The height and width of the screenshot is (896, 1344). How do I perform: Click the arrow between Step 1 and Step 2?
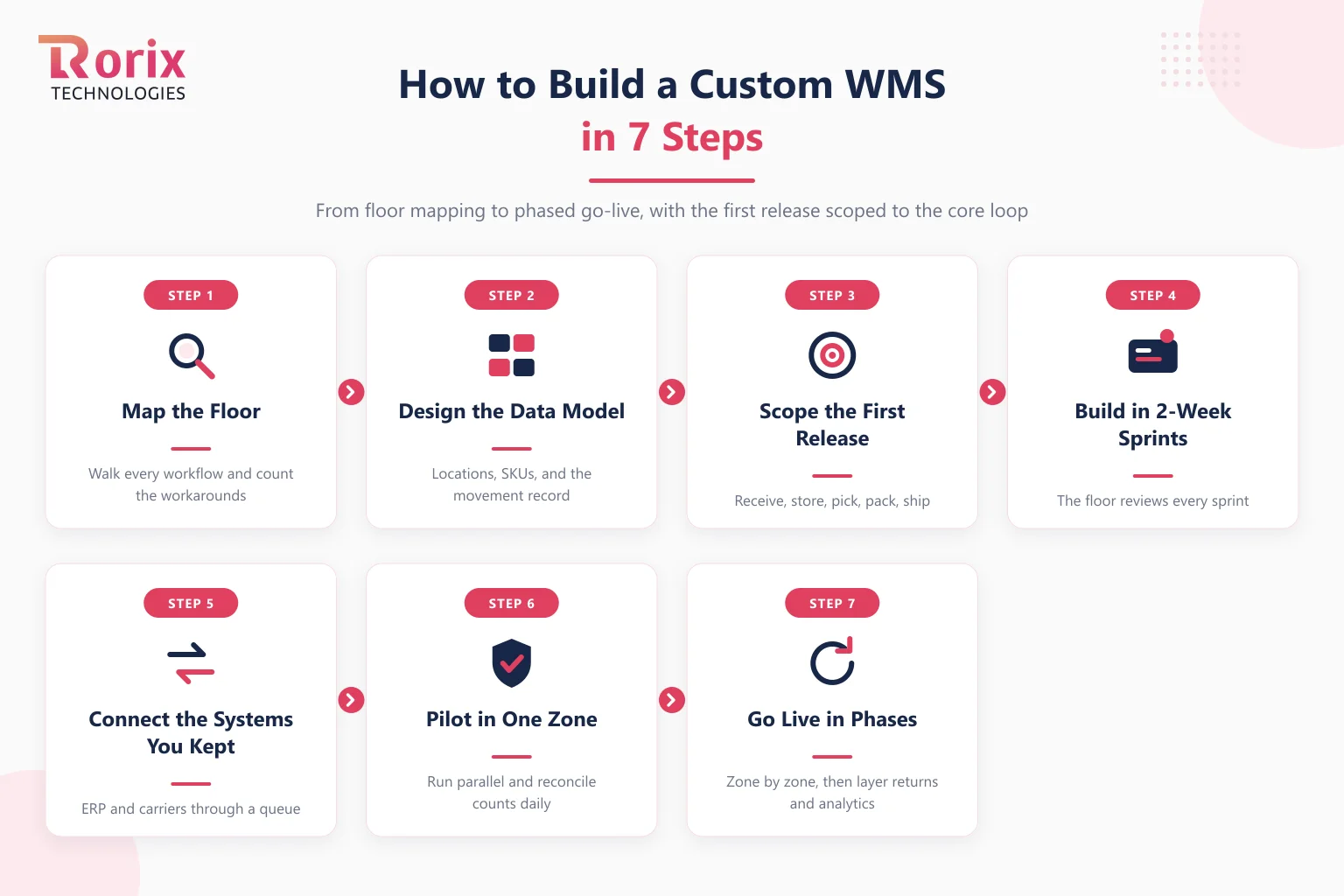[351, 392]
